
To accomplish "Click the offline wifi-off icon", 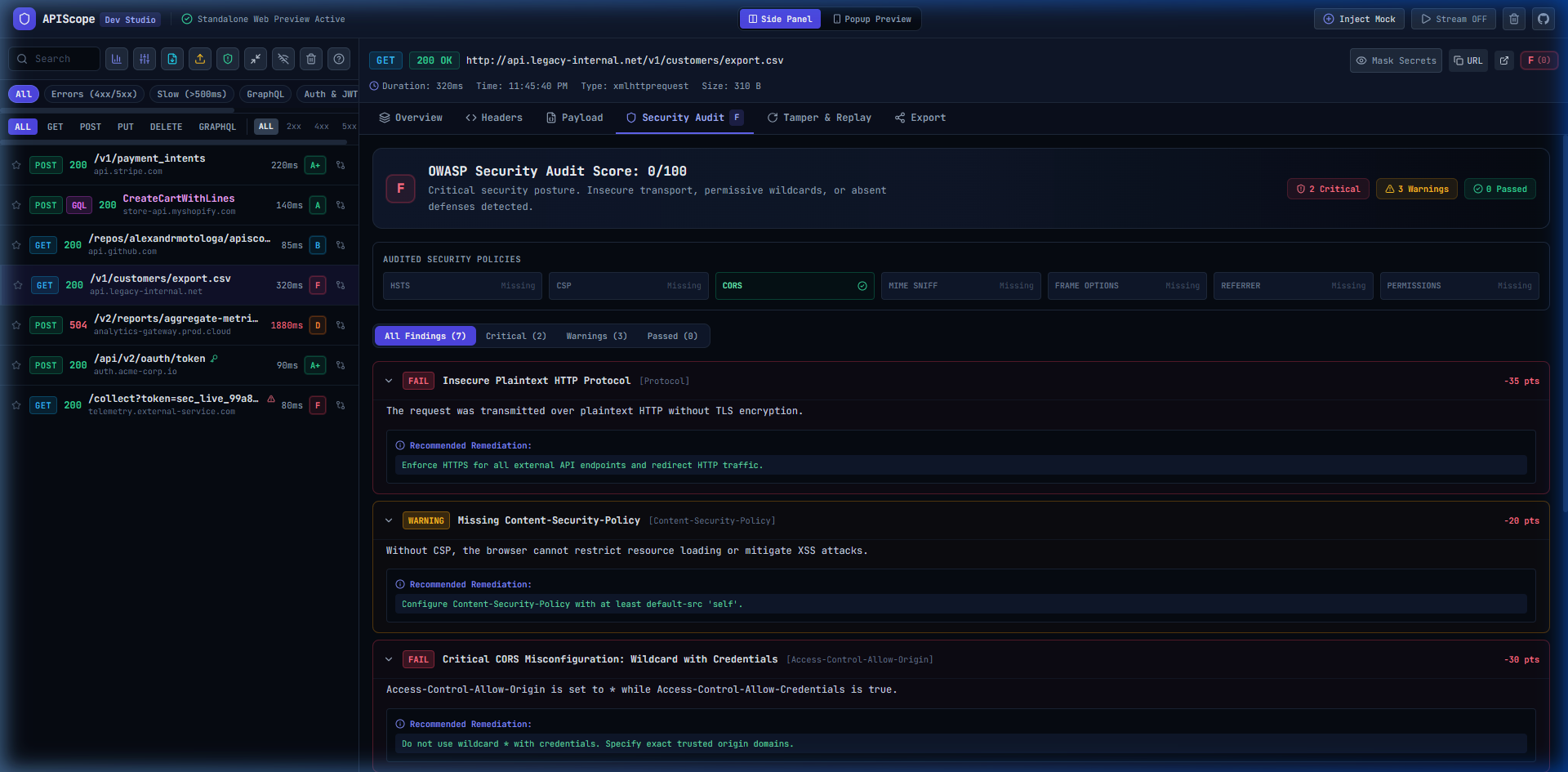I will [x=283, y=59].
